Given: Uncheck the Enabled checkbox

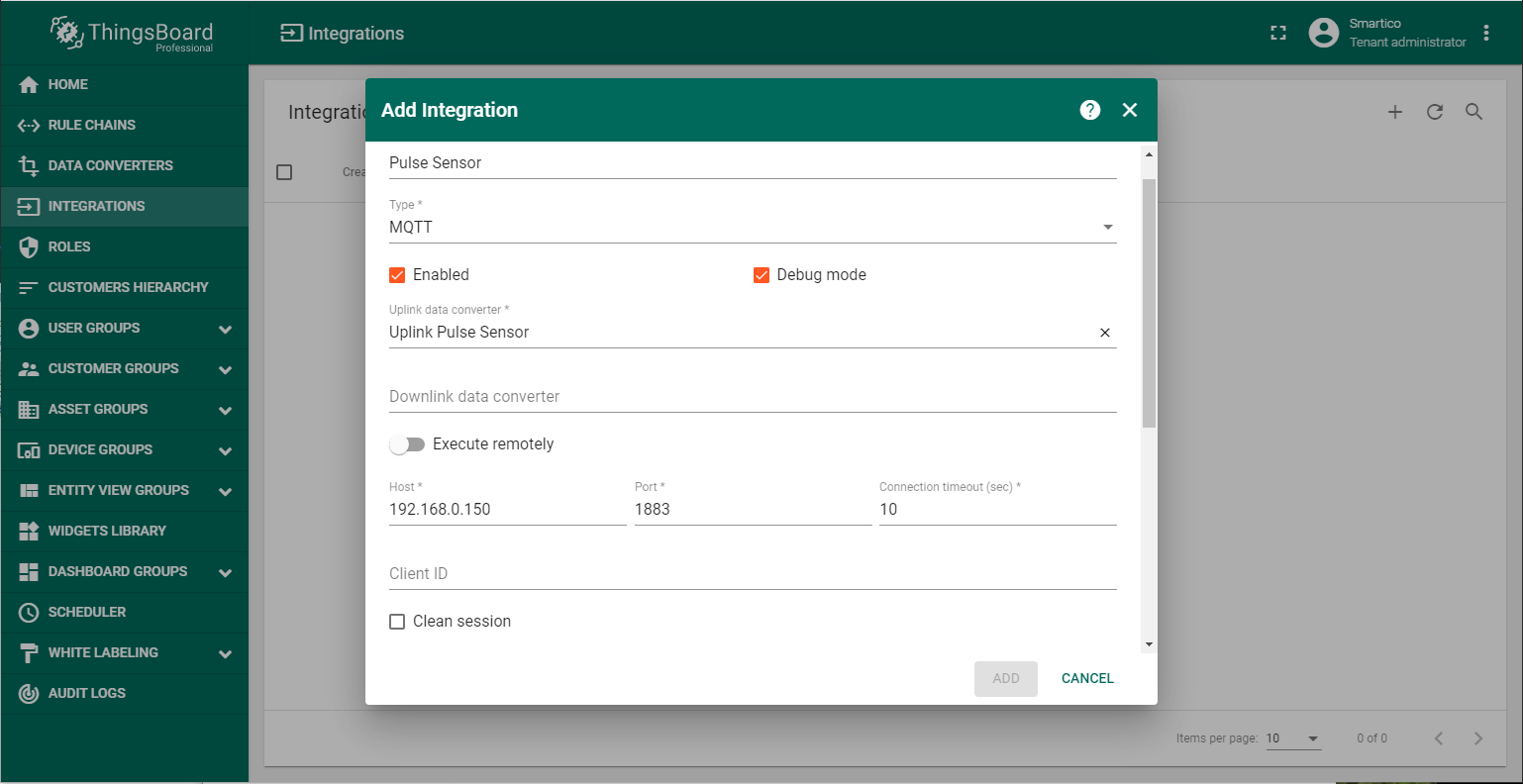Looking at the screenshot, I should tap(397, 275).
